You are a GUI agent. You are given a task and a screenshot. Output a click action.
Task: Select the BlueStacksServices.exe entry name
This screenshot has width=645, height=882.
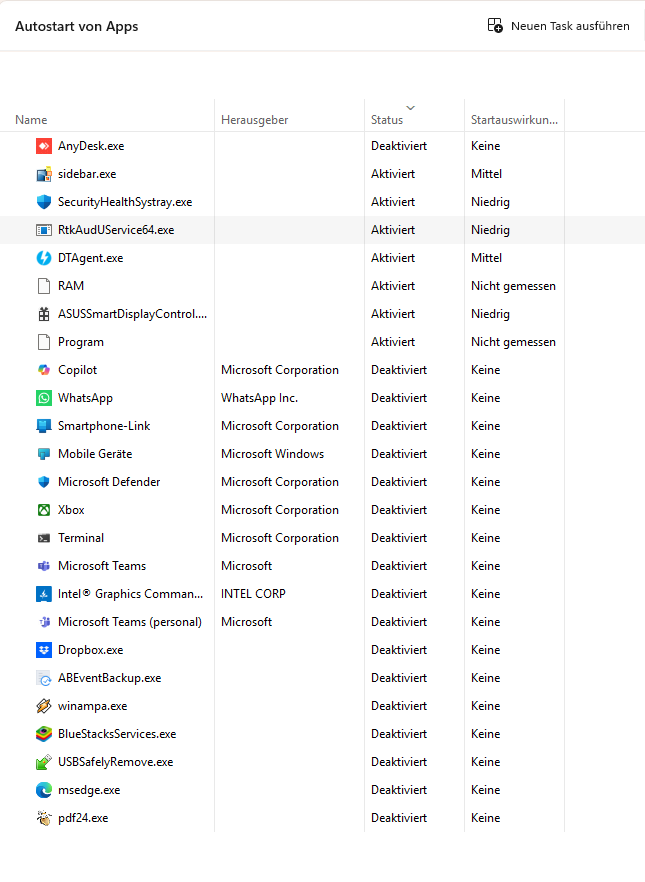click(117, 734)
